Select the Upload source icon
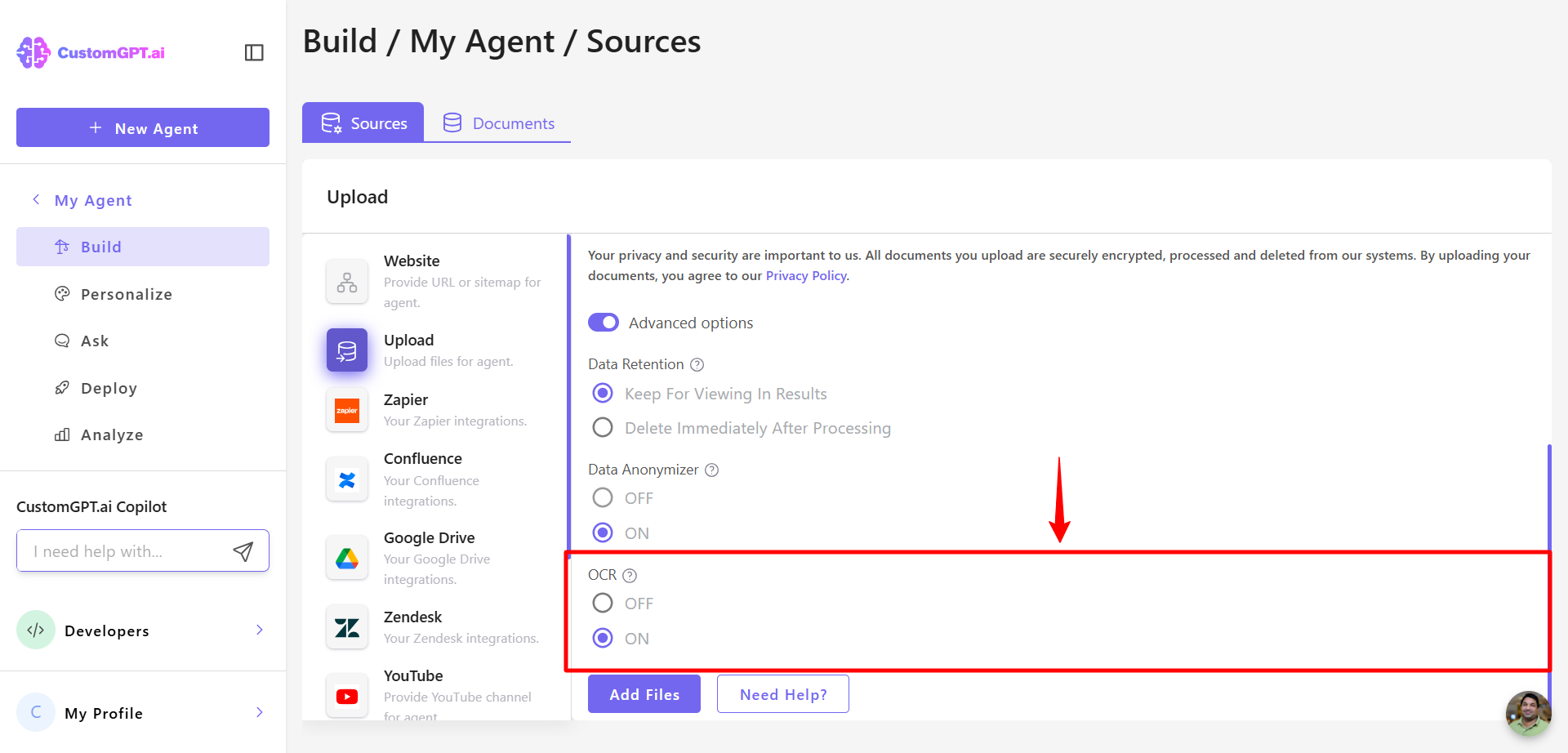1568x753 pixels. tap(347, 350)
